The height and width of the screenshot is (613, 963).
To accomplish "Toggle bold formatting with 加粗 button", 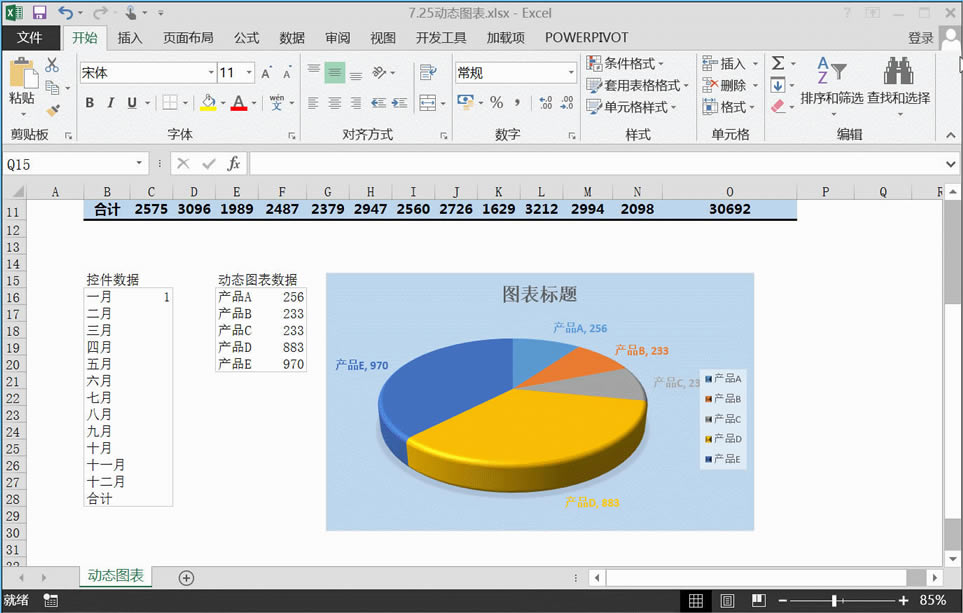I will tap(89, 103).
